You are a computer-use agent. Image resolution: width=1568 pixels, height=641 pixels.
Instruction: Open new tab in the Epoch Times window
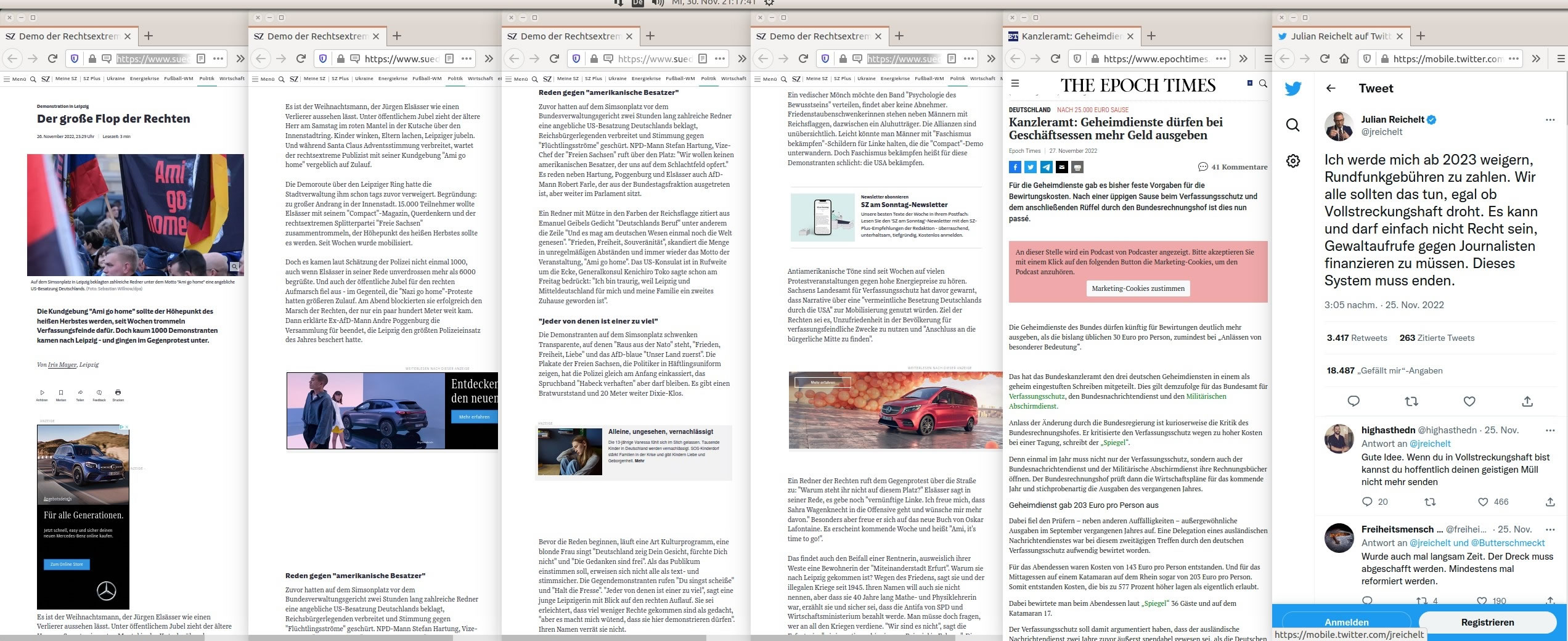pos(1151,36)
